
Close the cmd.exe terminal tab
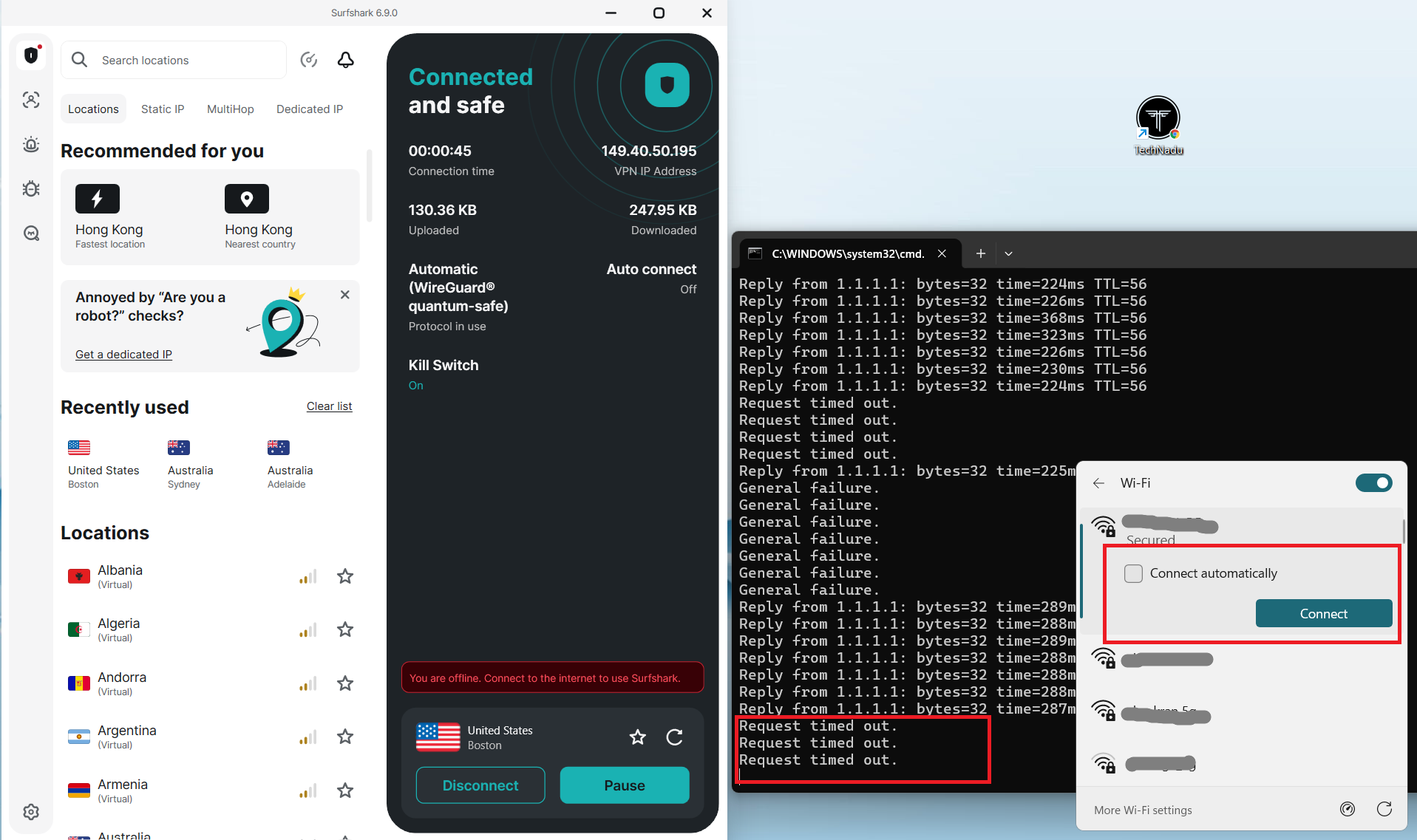pyautogui.click(x=942, y=253)
